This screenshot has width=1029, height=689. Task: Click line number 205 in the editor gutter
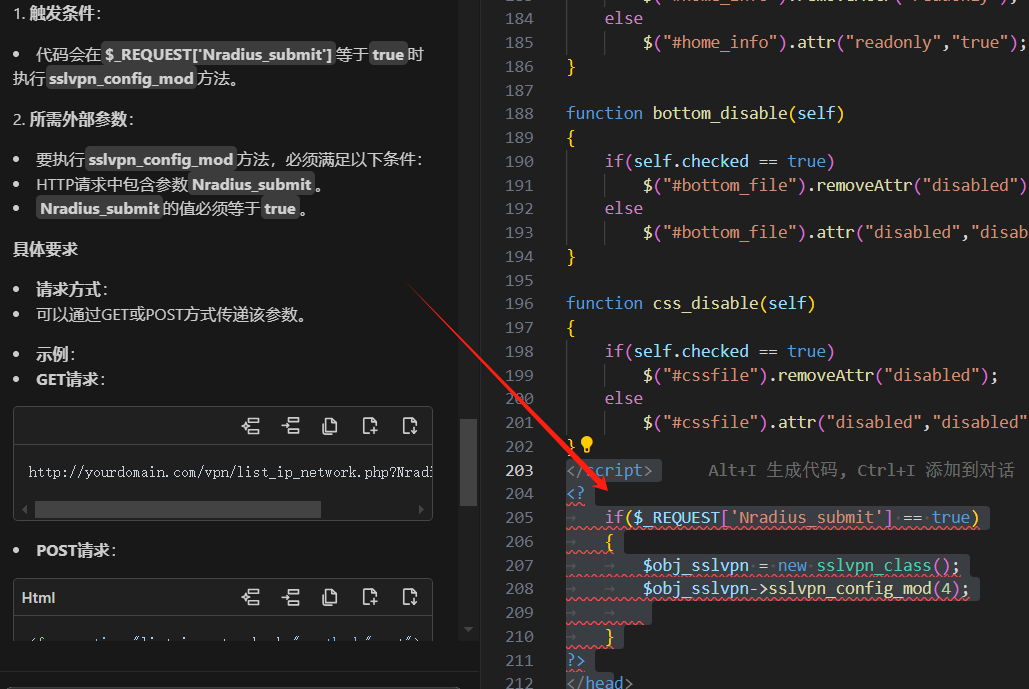pyautogui.click(x=519, y=518)
